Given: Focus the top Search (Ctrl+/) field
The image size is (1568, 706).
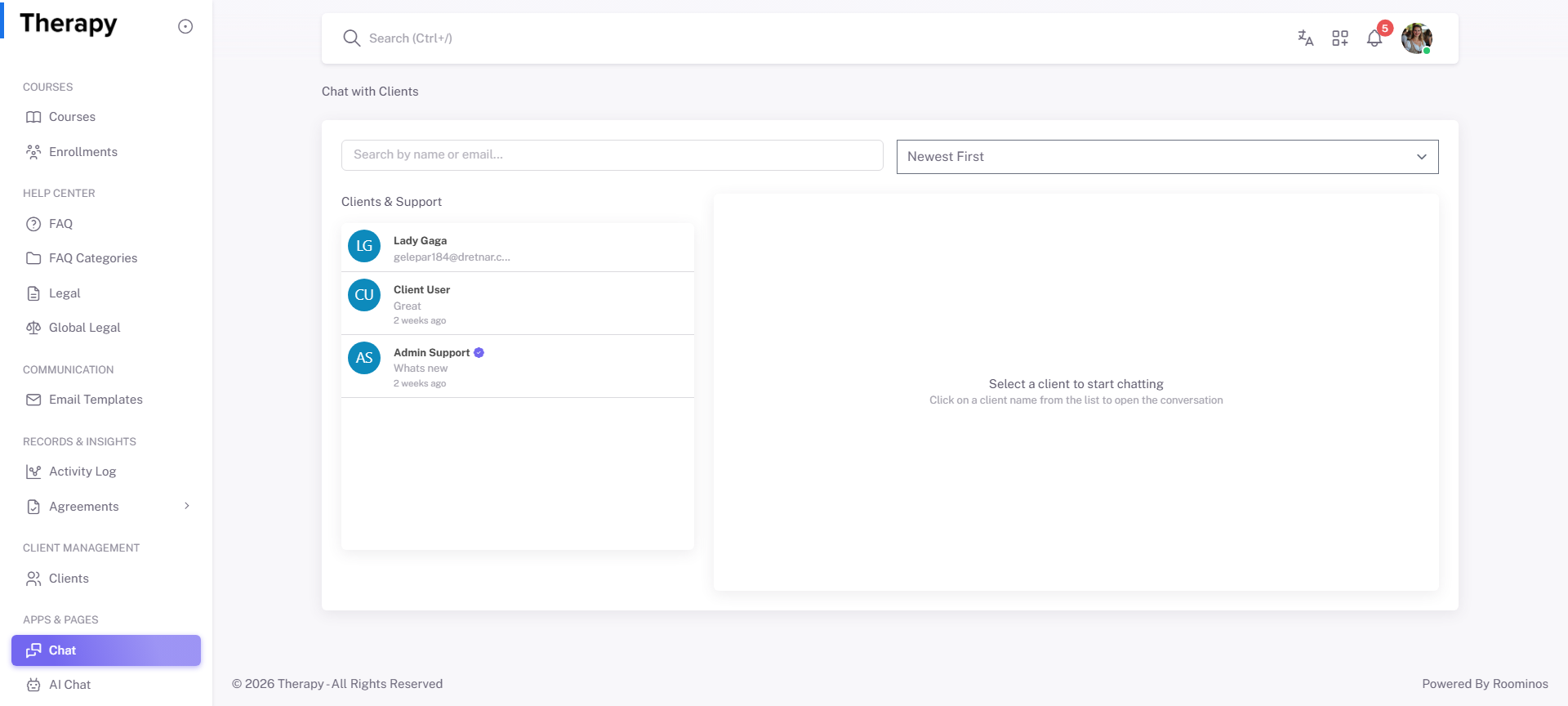Looking at the screenshot, I should tap(817, 38).
